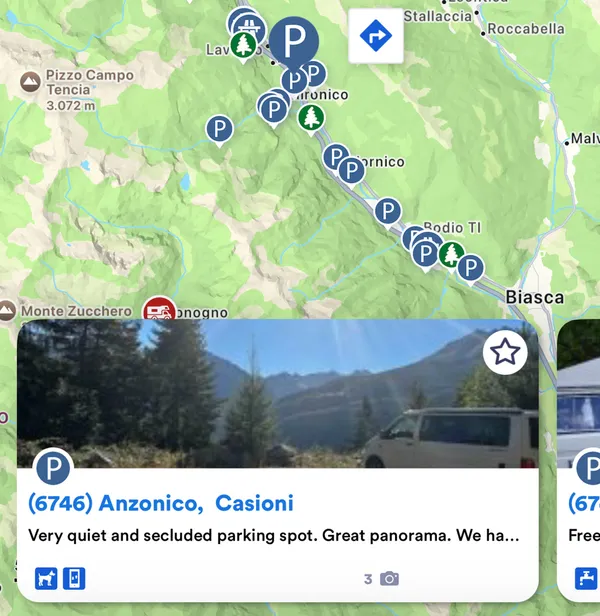600x616 pixels.
Task: Open the (6746) Anzonico, Casioni title link
Action: pyautogui.click(x=161, y=503)
